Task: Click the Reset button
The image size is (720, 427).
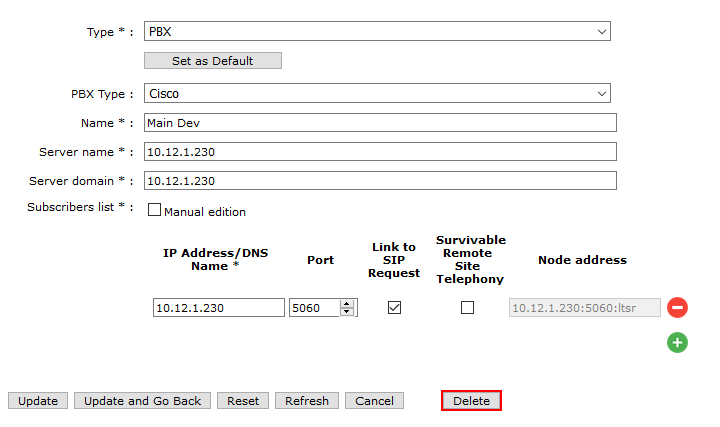Action: (243, 401)
